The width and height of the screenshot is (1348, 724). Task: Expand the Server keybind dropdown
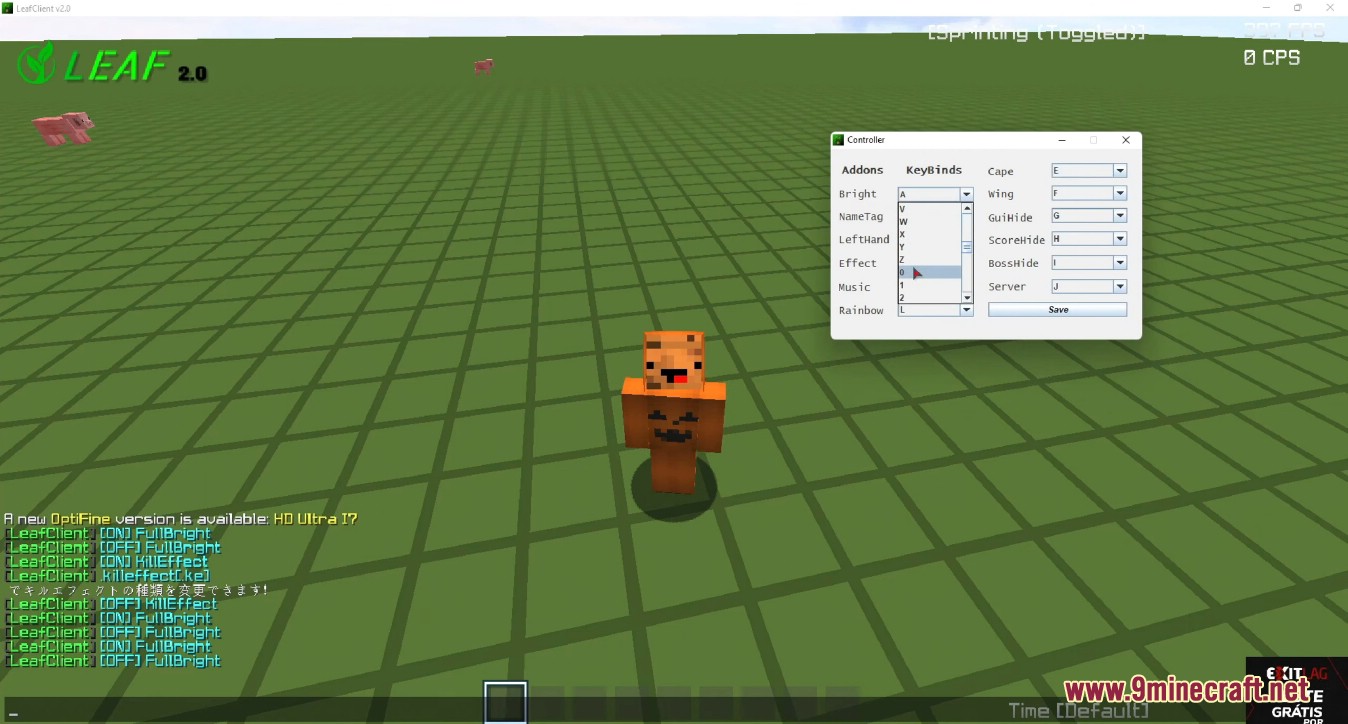pos(1089,287)
